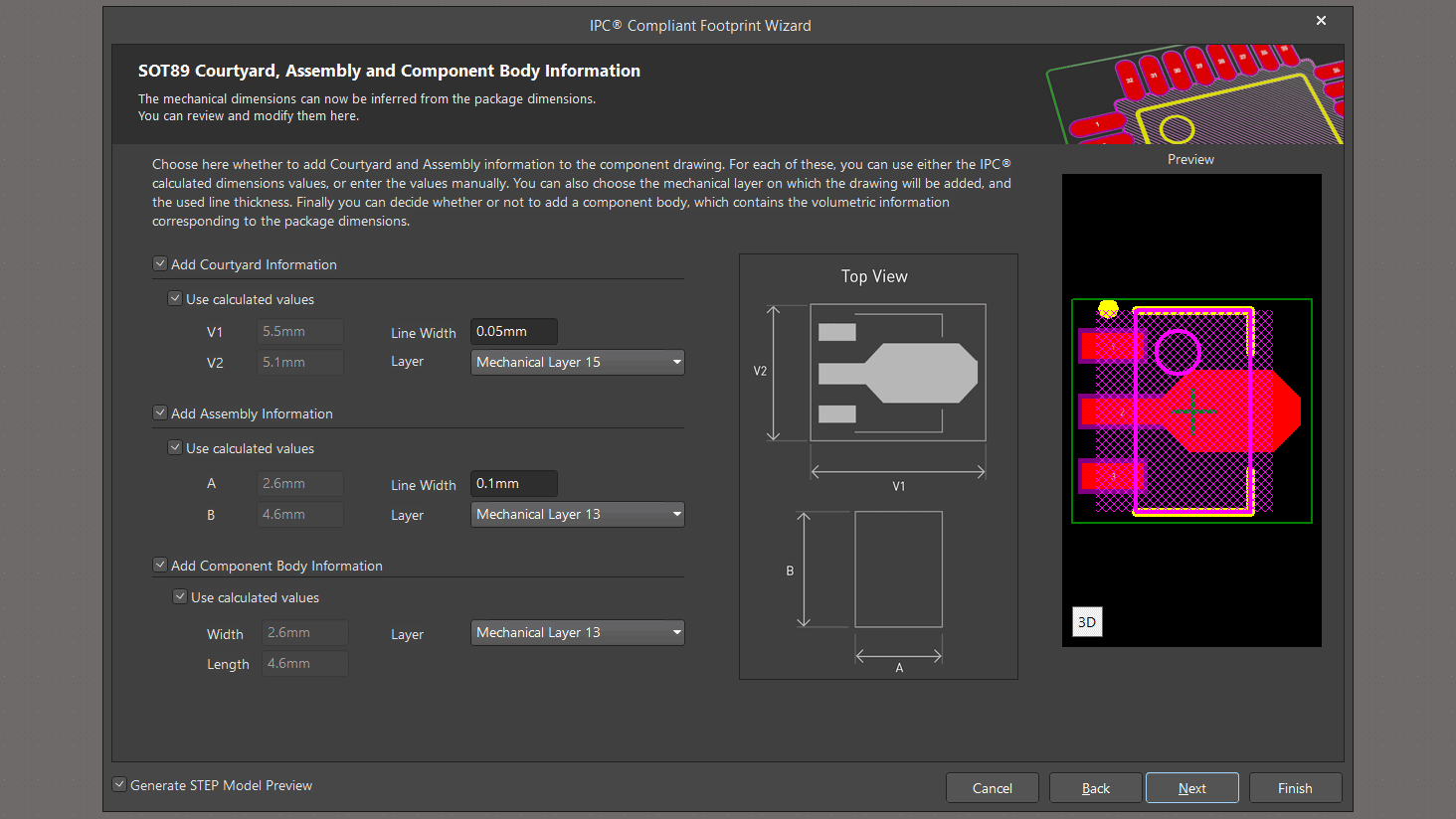Open the Courtyard layer dropdown (Mechanical Layer 15)
Screen dimensions: 1456x819
[577, 363]
